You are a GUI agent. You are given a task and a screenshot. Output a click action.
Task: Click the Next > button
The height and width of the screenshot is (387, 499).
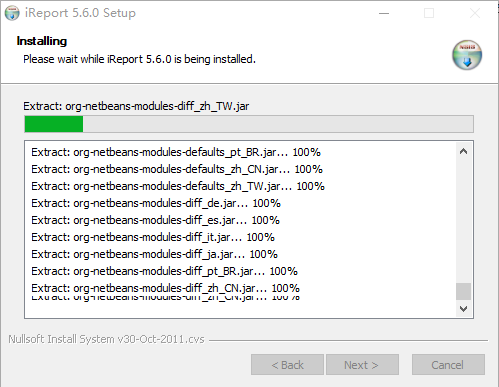click(362, 365)
